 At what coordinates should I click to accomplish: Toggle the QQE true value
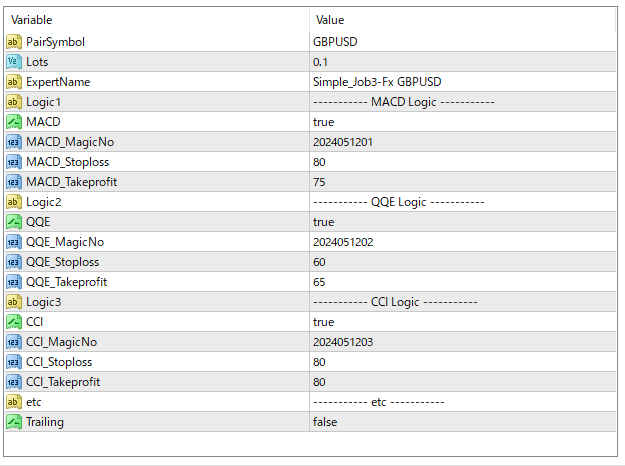[324, 222]
